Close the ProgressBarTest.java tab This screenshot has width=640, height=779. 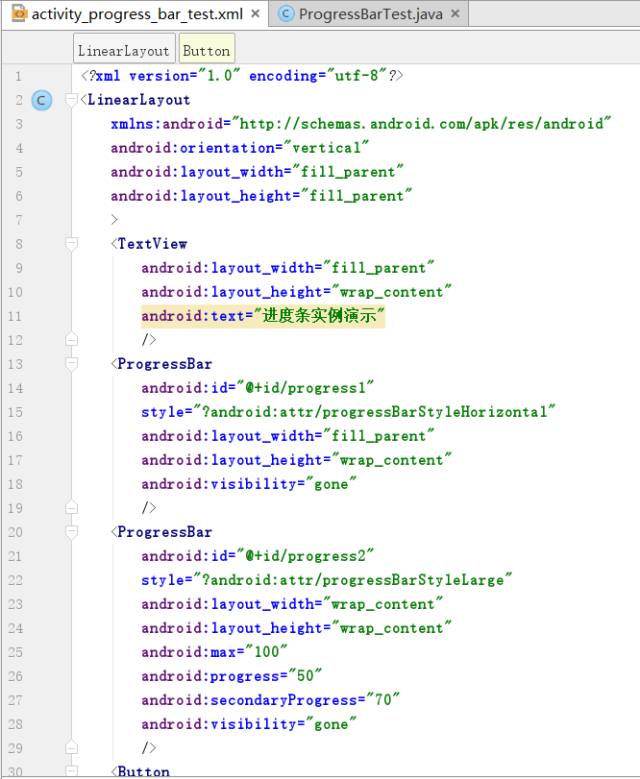(455, 14)
